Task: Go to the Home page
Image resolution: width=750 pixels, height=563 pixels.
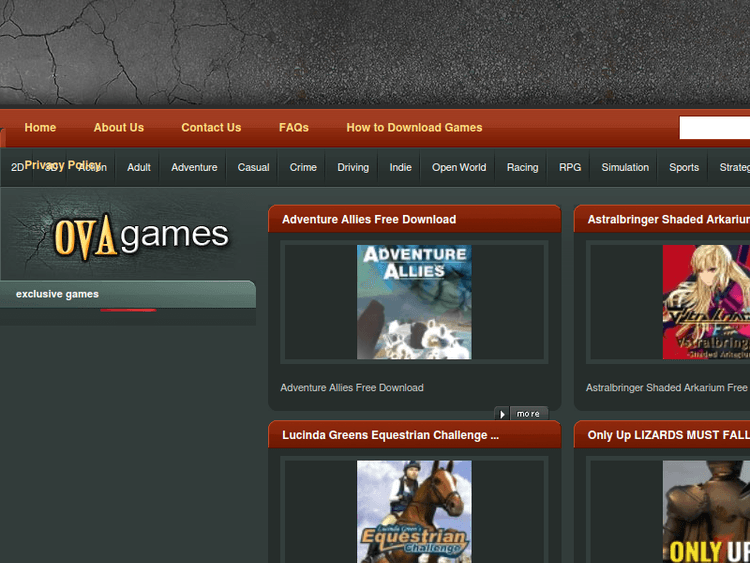Action: (40, 128)
